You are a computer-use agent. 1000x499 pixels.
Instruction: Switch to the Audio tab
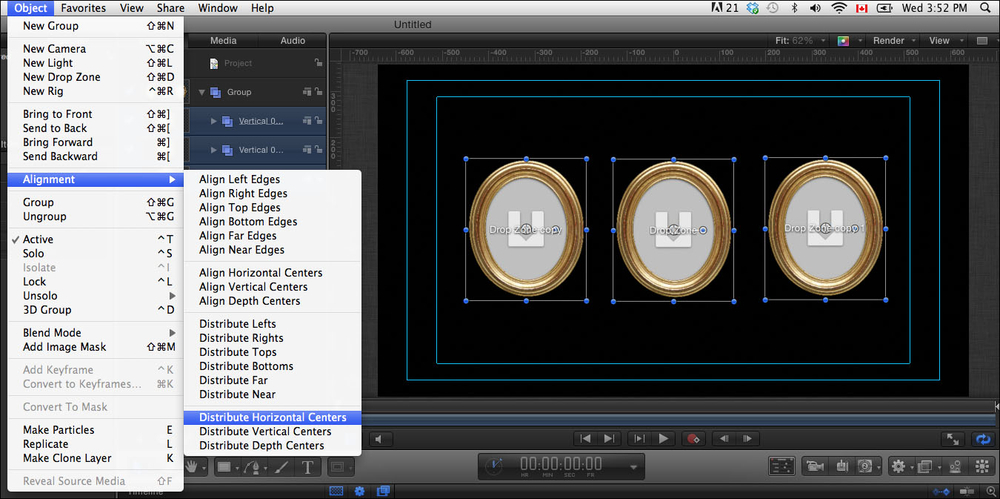pyautogui.click(x=292, y=41)
